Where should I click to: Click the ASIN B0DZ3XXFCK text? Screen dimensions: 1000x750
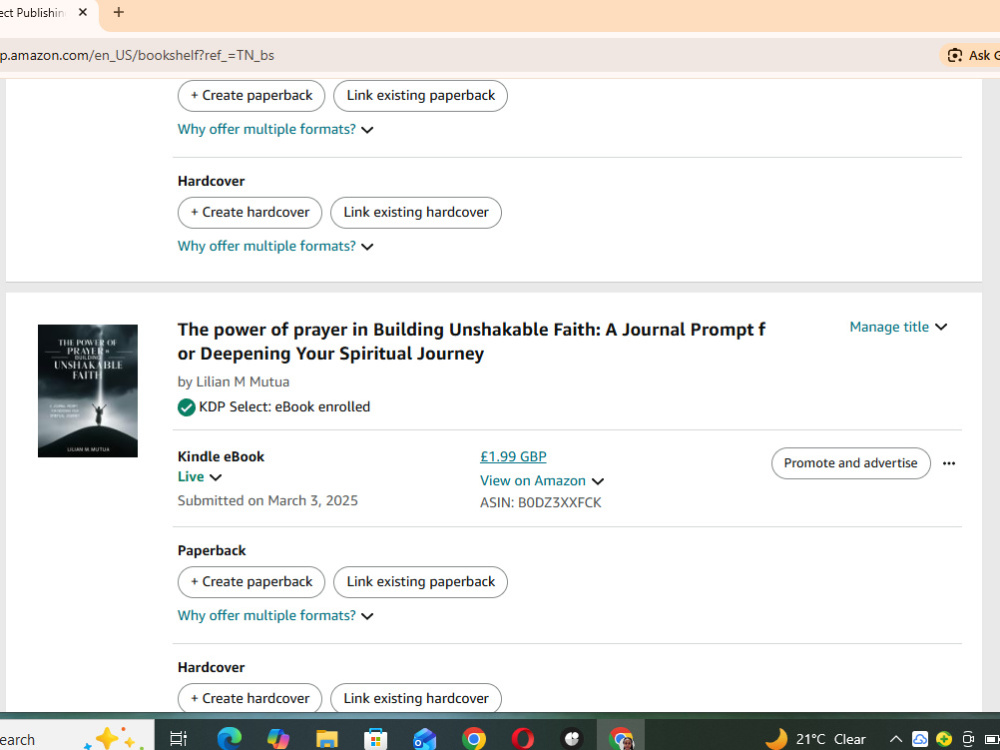coord(541,503)
